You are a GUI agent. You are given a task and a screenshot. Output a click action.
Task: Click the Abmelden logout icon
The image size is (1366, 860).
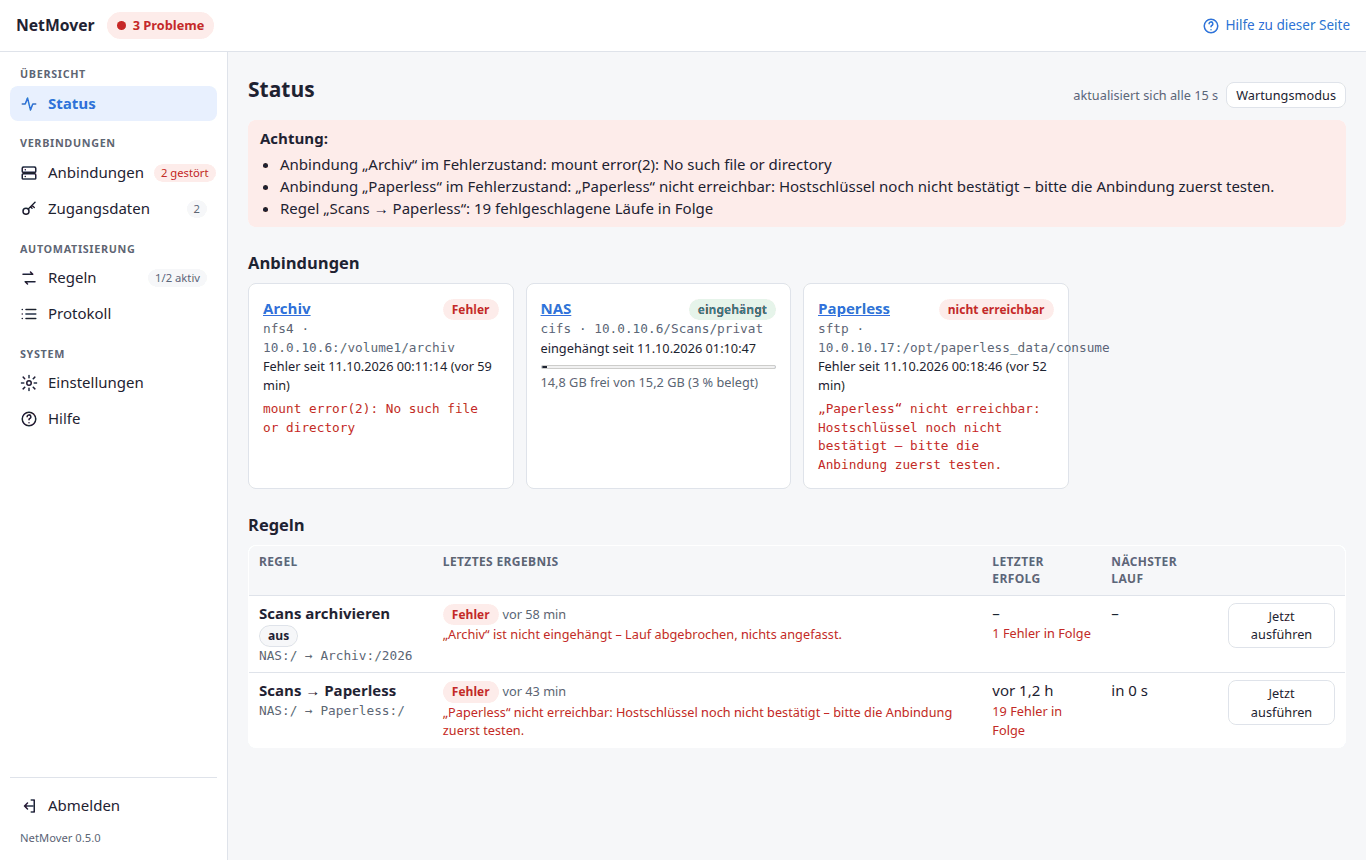click(x=29, y=806)
